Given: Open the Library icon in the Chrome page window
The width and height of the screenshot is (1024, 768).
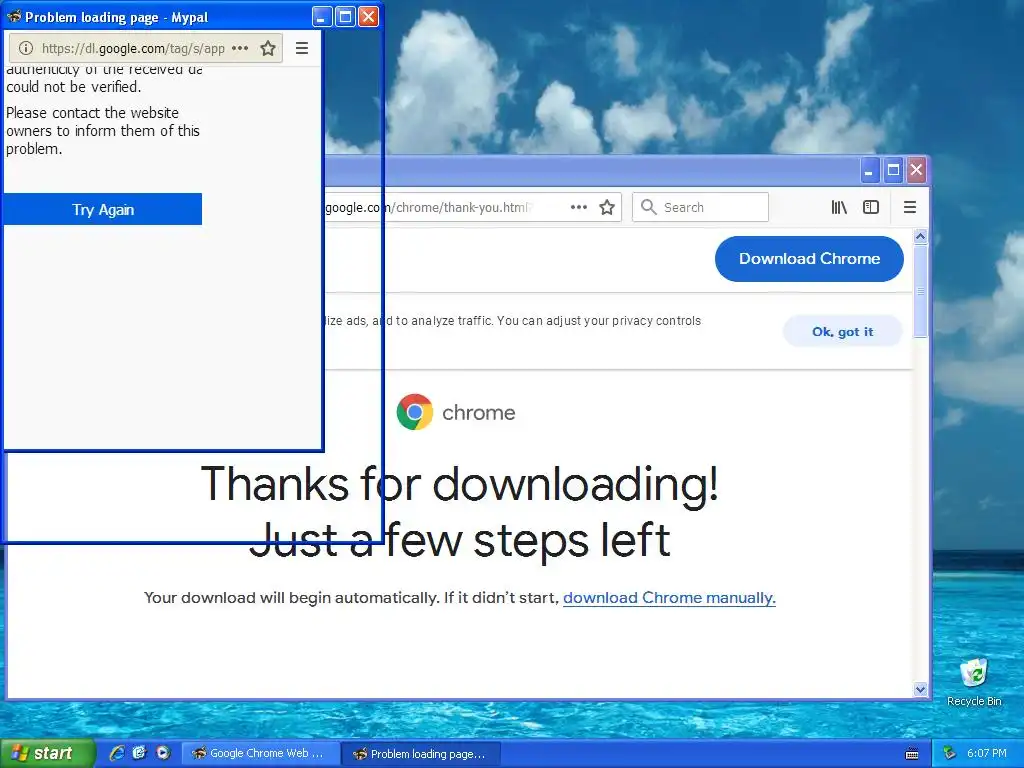Looking at the screenshot, I should (x=839, y=207).
